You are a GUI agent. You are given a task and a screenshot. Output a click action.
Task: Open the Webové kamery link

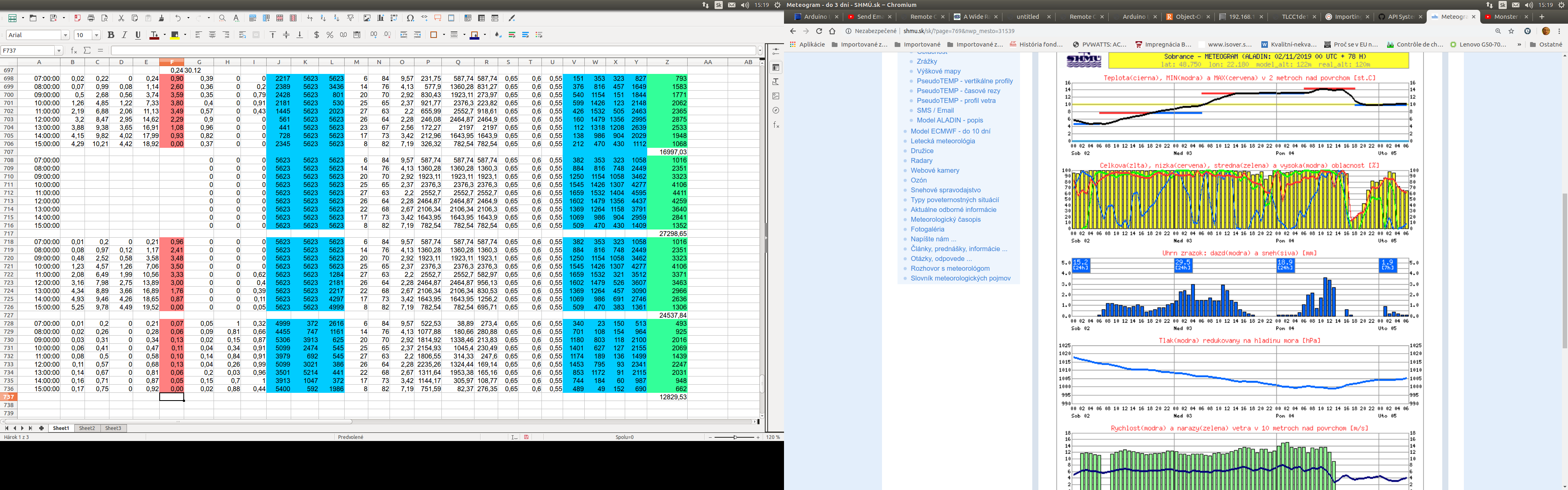pyautogui.click(x=934, y=170)
